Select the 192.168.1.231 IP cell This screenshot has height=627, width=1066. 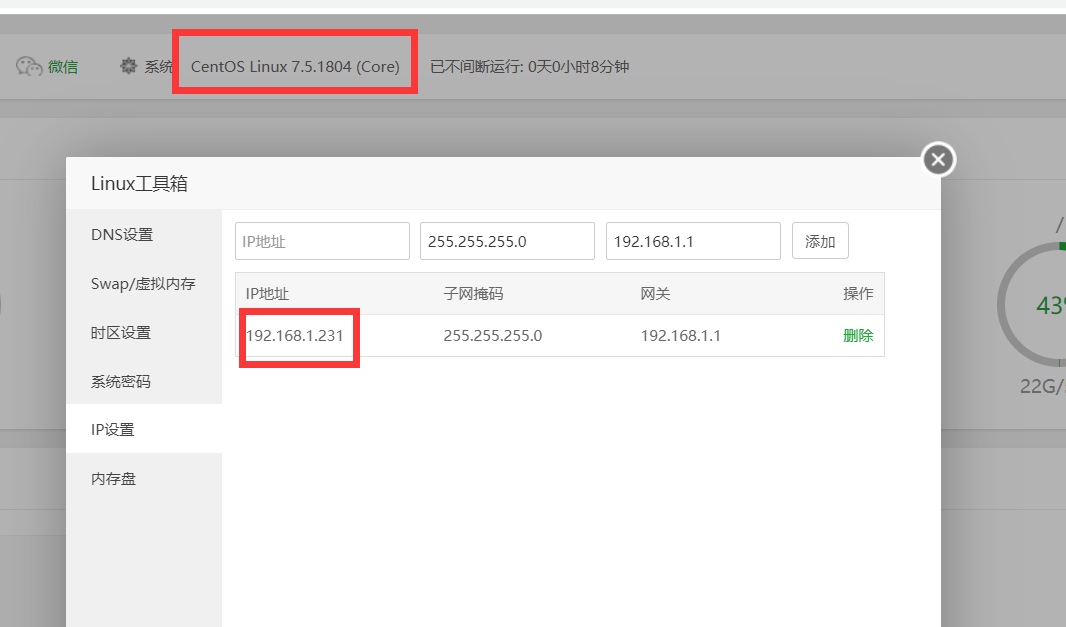pos(294,335)
